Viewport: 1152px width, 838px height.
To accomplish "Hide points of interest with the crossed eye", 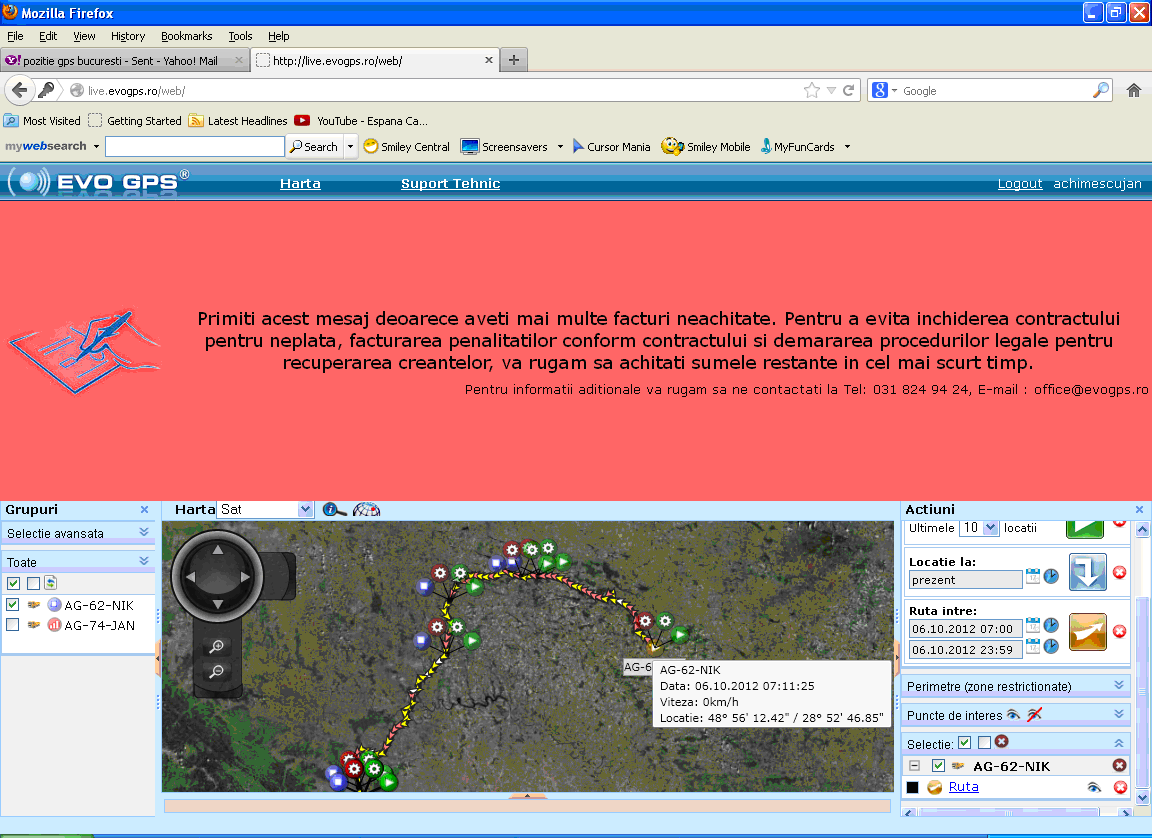I will (1034, 715).
